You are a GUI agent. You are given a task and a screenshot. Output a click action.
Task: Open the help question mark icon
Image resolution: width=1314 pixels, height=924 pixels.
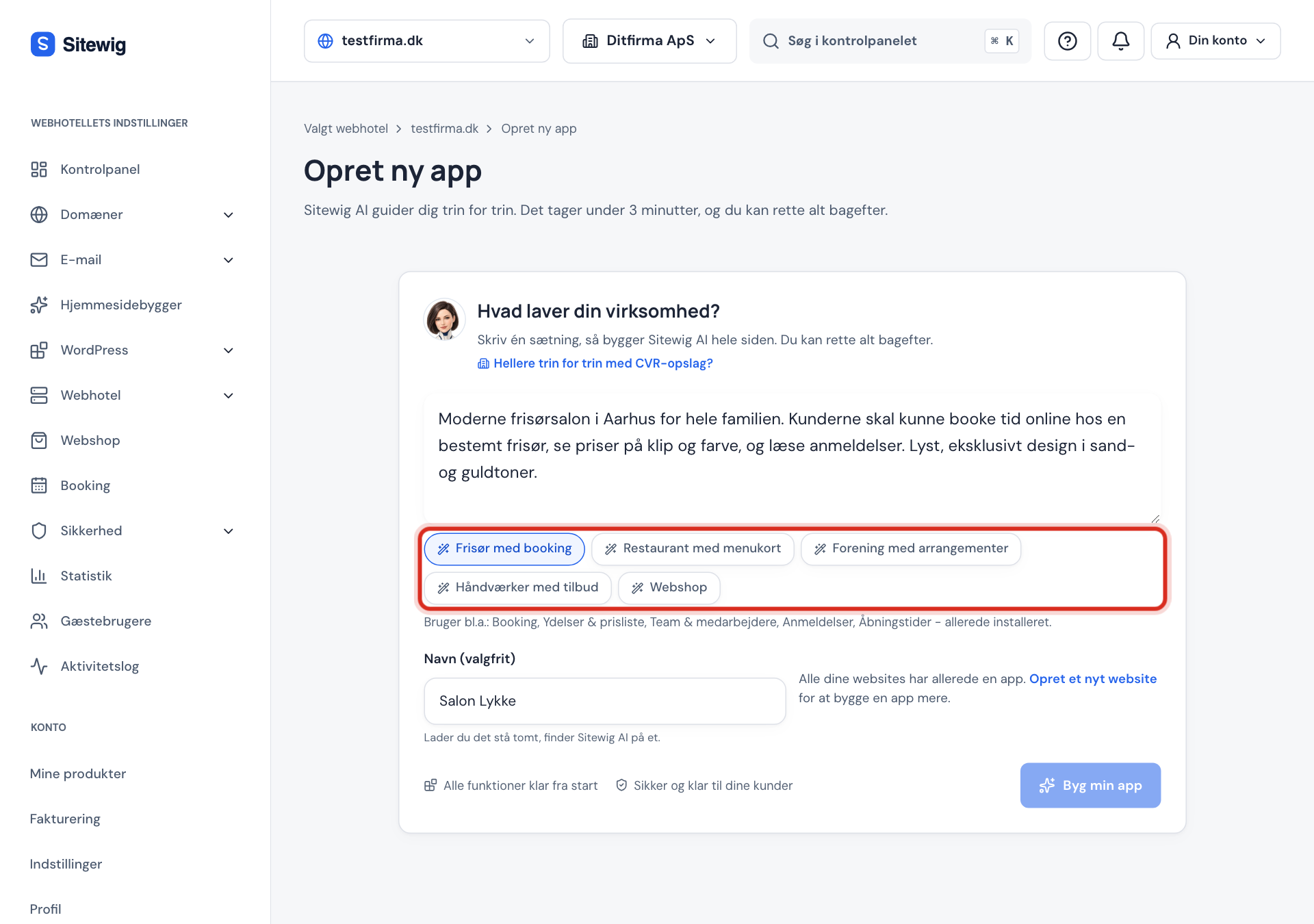pyautogui.click(x=1067, y=41)
